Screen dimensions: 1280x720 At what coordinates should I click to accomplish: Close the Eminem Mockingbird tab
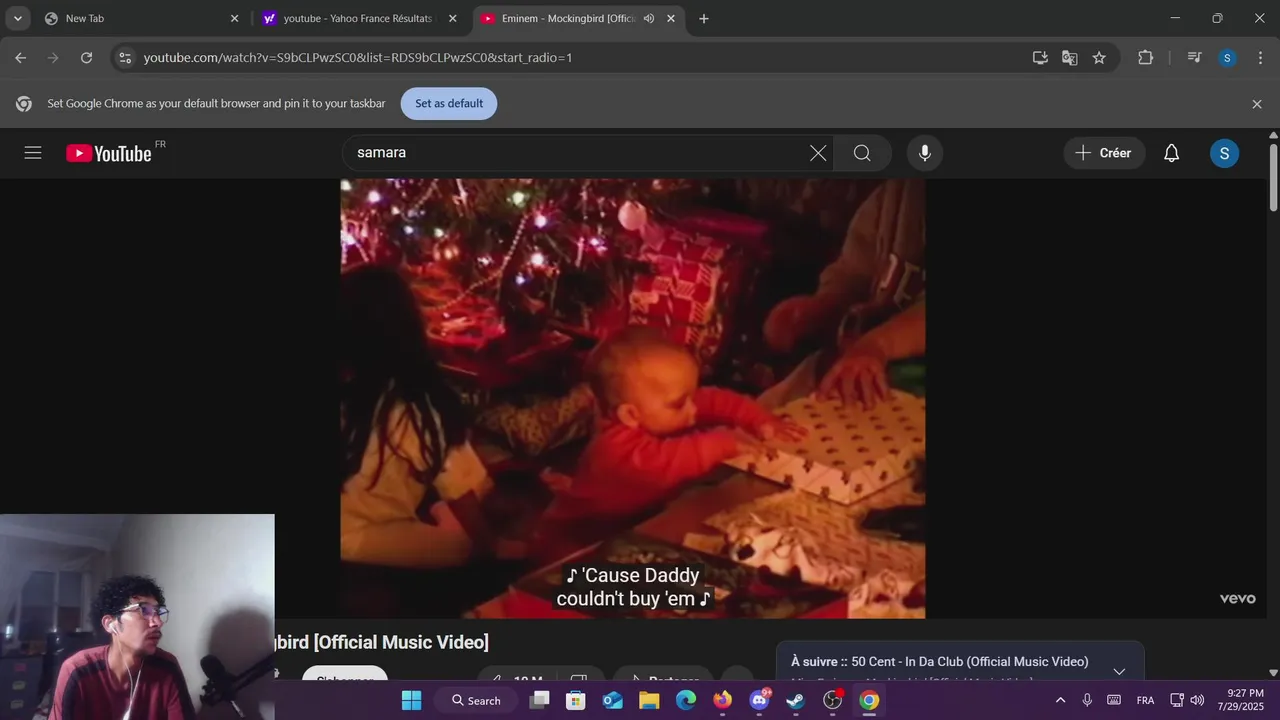[671, 18]
